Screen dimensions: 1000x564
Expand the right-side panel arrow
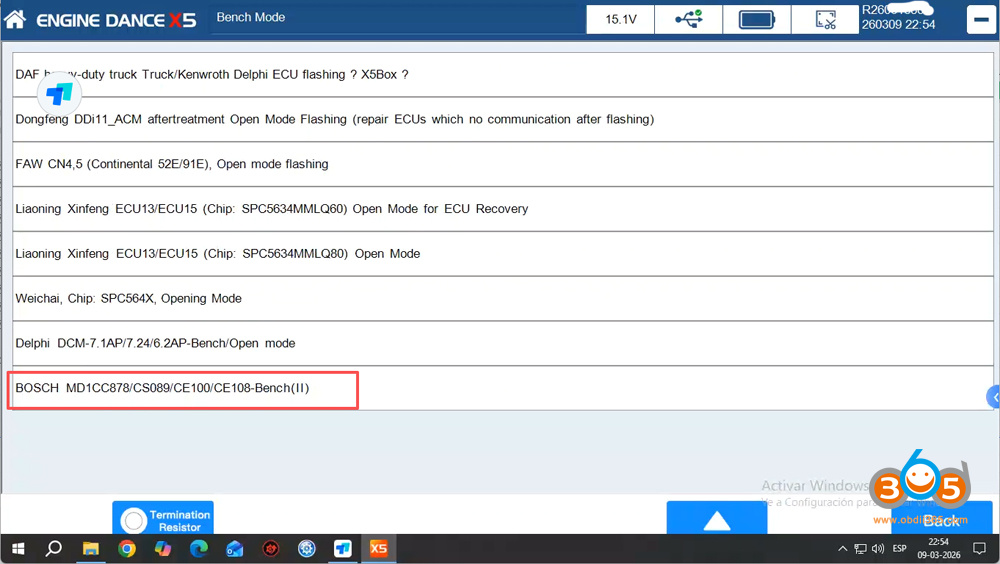click(x=993, y=397)
